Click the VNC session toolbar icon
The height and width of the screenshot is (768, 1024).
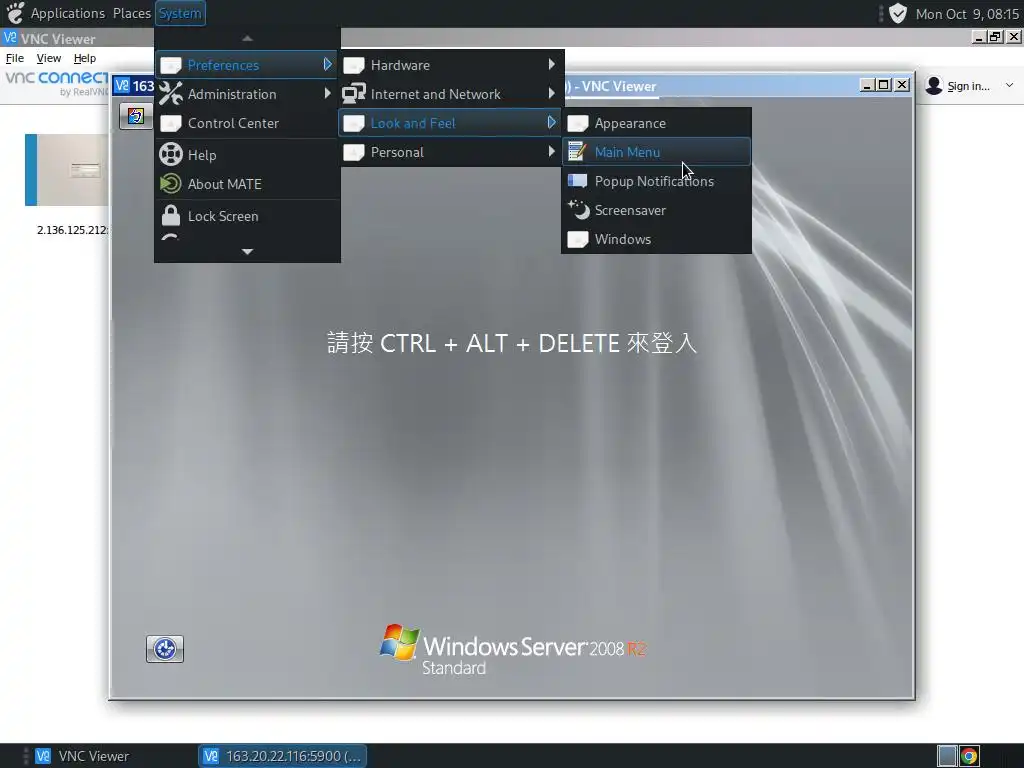(136, 116)
